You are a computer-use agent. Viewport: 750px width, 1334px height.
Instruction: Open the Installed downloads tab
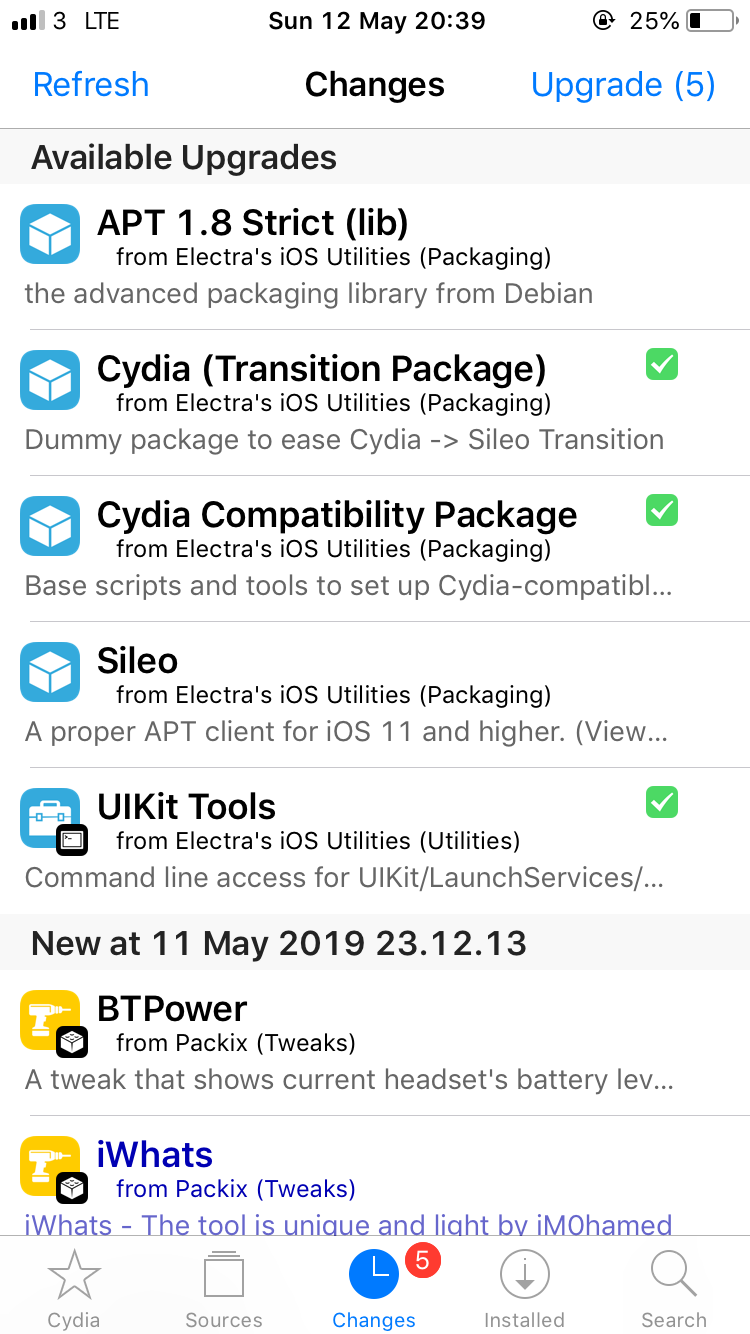tap(524, 1288)
